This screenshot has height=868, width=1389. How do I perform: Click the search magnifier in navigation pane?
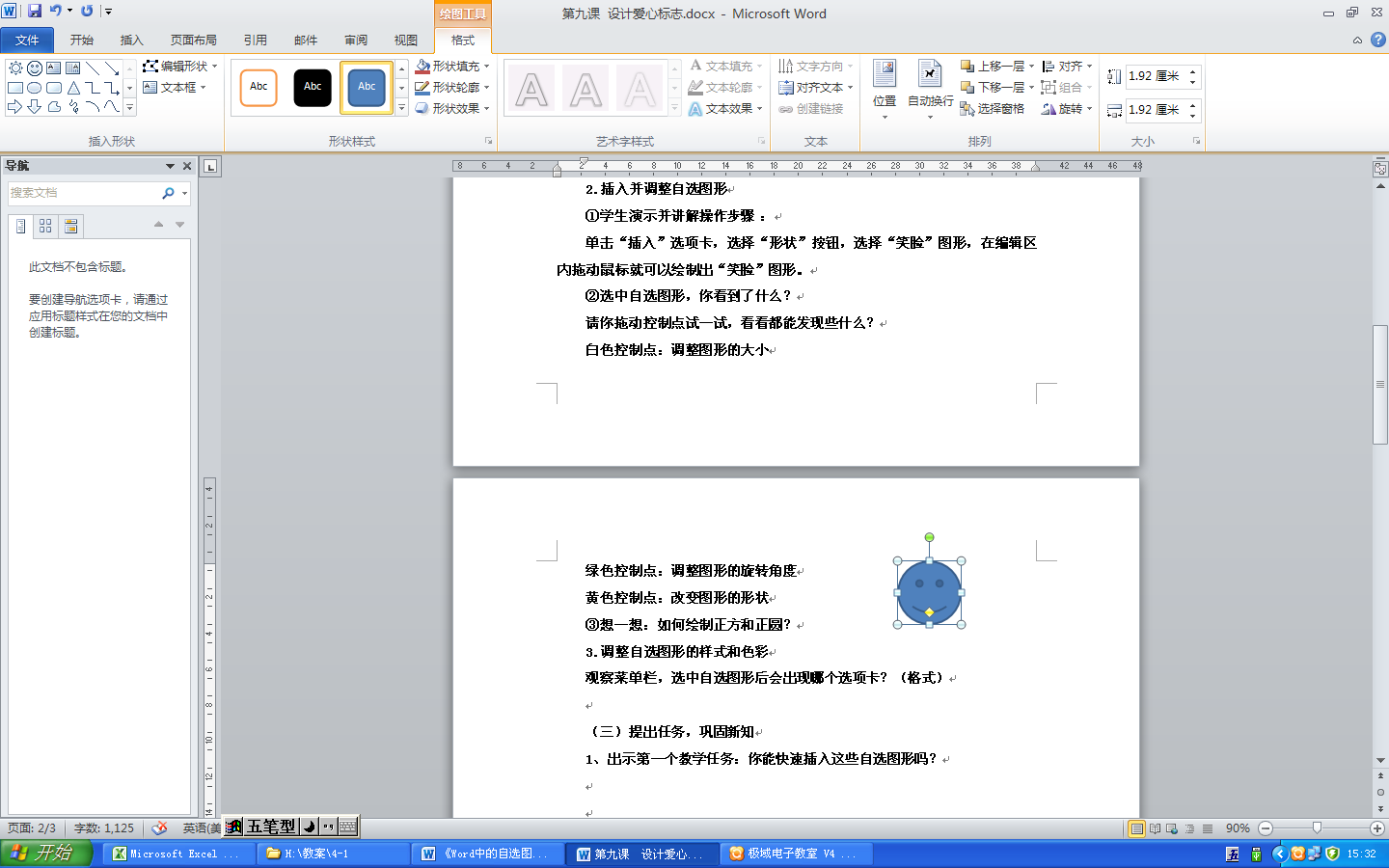pos(169,193)
